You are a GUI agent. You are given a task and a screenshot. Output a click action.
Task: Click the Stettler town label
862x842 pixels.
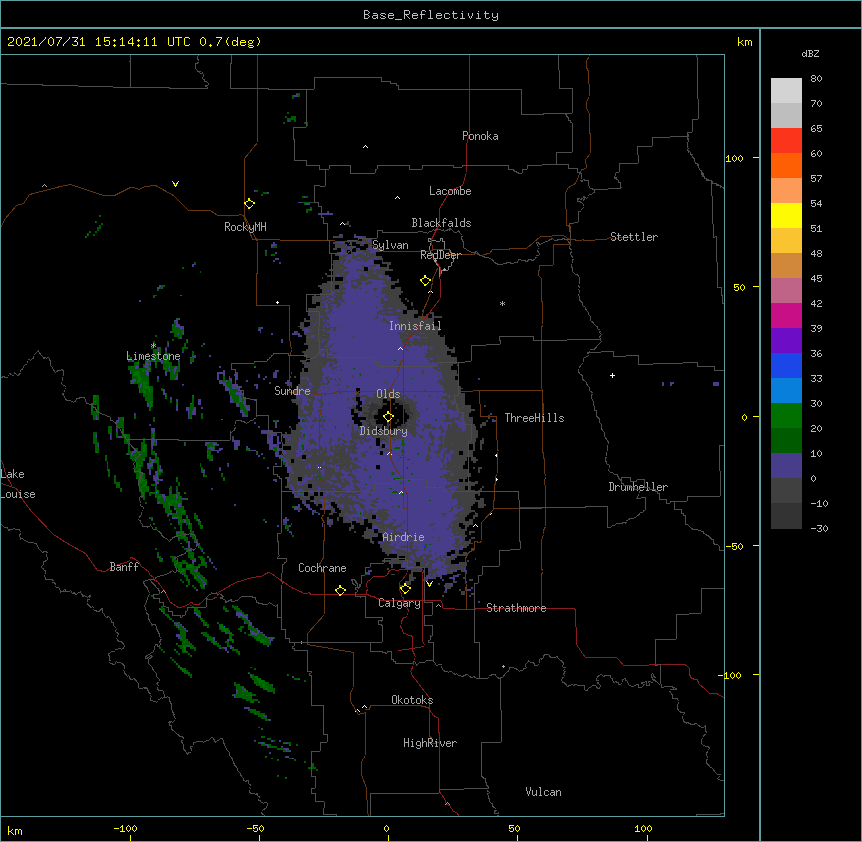pyautogui.click(x=634, y=237)
